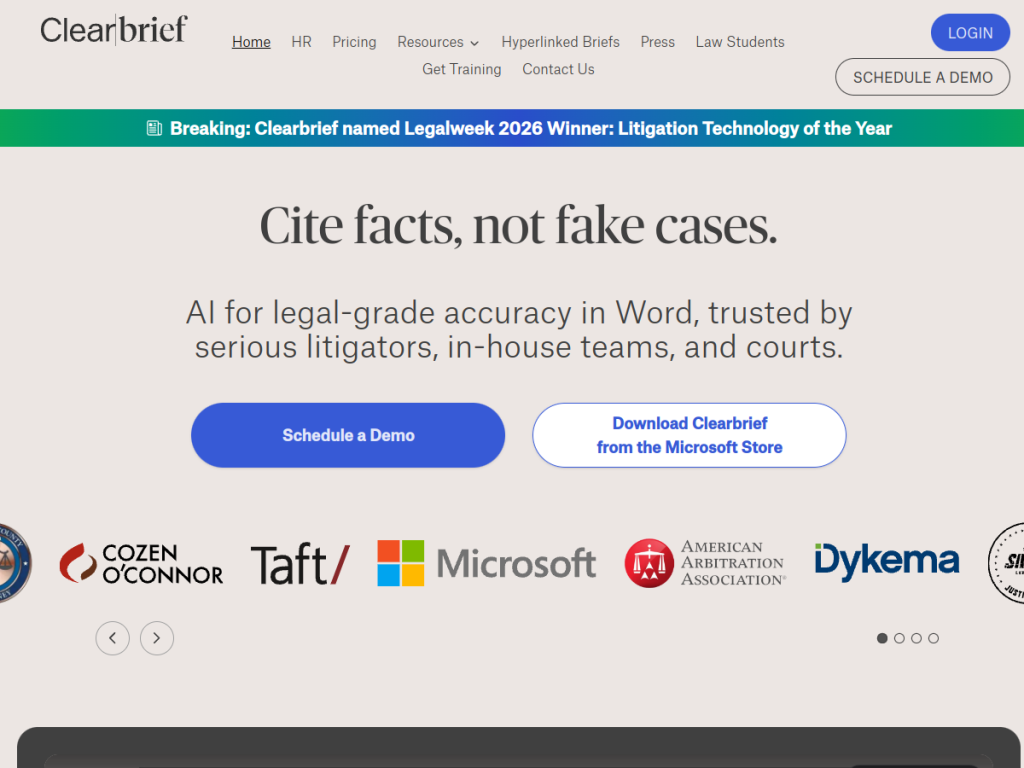The width and height of the screenshot is (1024, 768).
Task: Open the Law Students page
Action: (740, 42)
